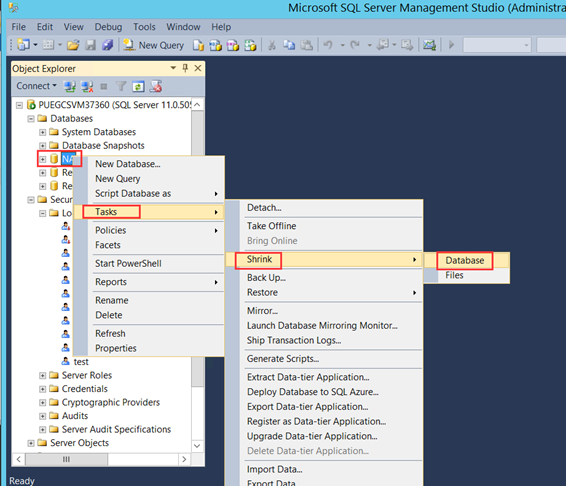Click the Analysis Services XMLA Query icon
Screen dimensions: 566x486
pyautogui.click(x=250, y=45)
